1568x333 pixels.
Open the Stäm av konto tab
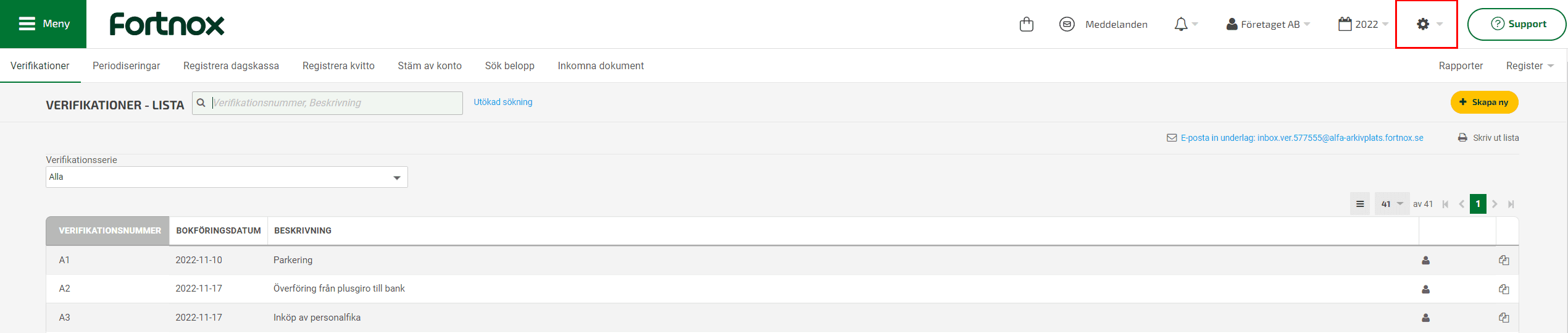pos(430,65)
